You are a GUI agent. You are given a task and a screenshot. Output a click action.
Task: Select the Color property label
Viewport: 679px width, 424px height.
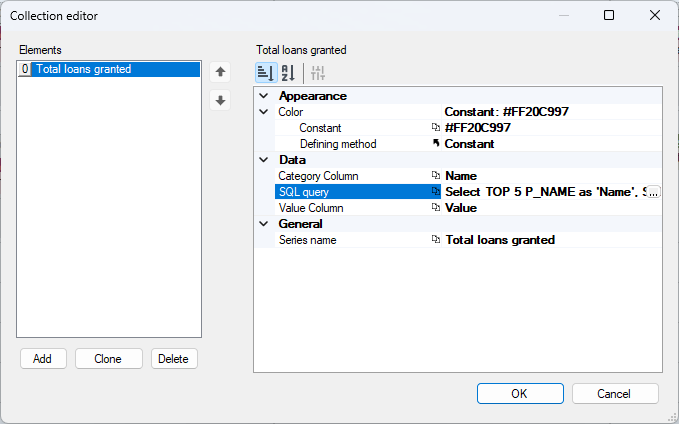[291, 112]
